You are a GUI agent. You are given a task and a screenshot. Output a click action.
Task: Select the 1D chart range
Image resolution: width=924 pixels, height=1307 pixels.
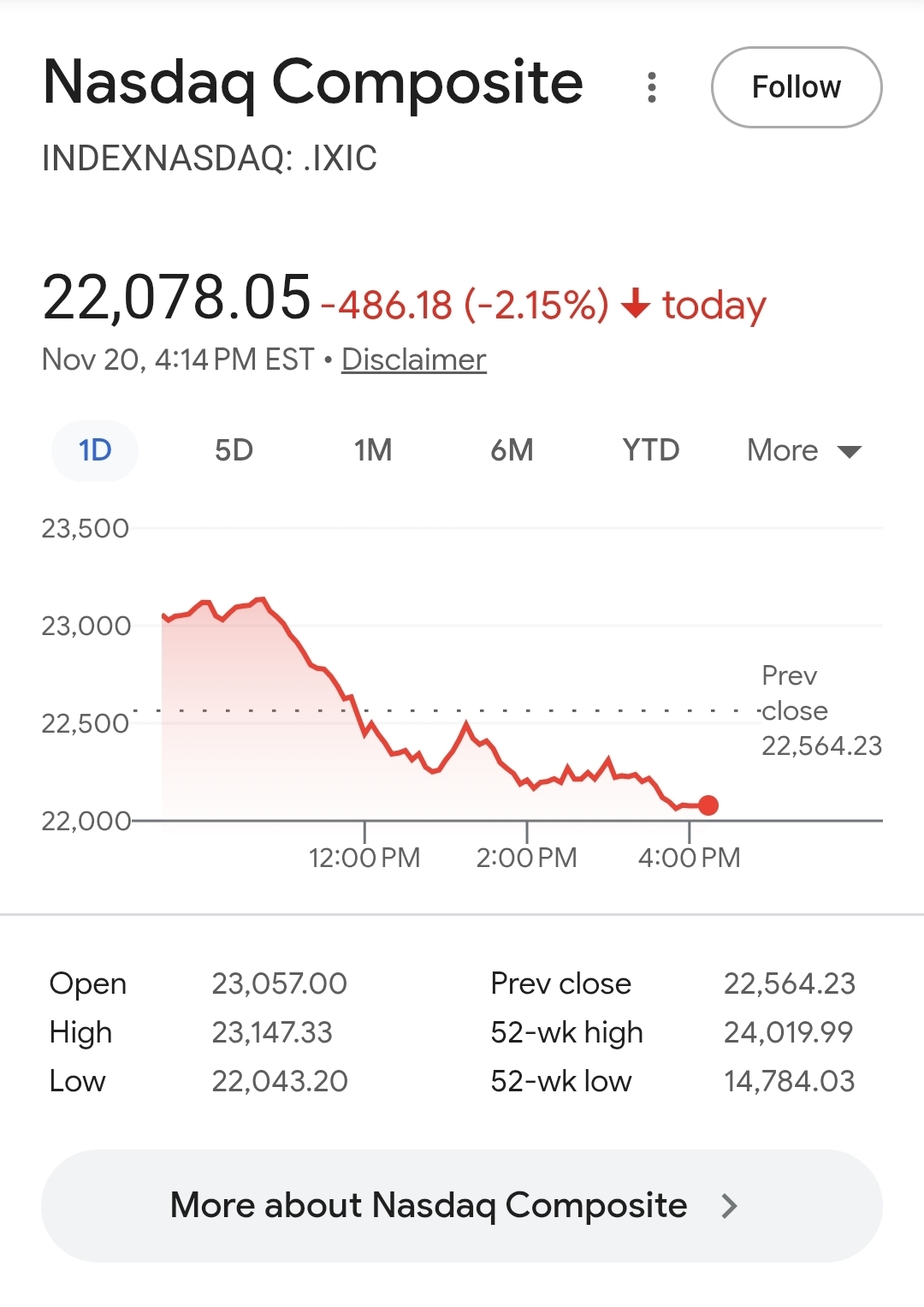click(94, 449)
